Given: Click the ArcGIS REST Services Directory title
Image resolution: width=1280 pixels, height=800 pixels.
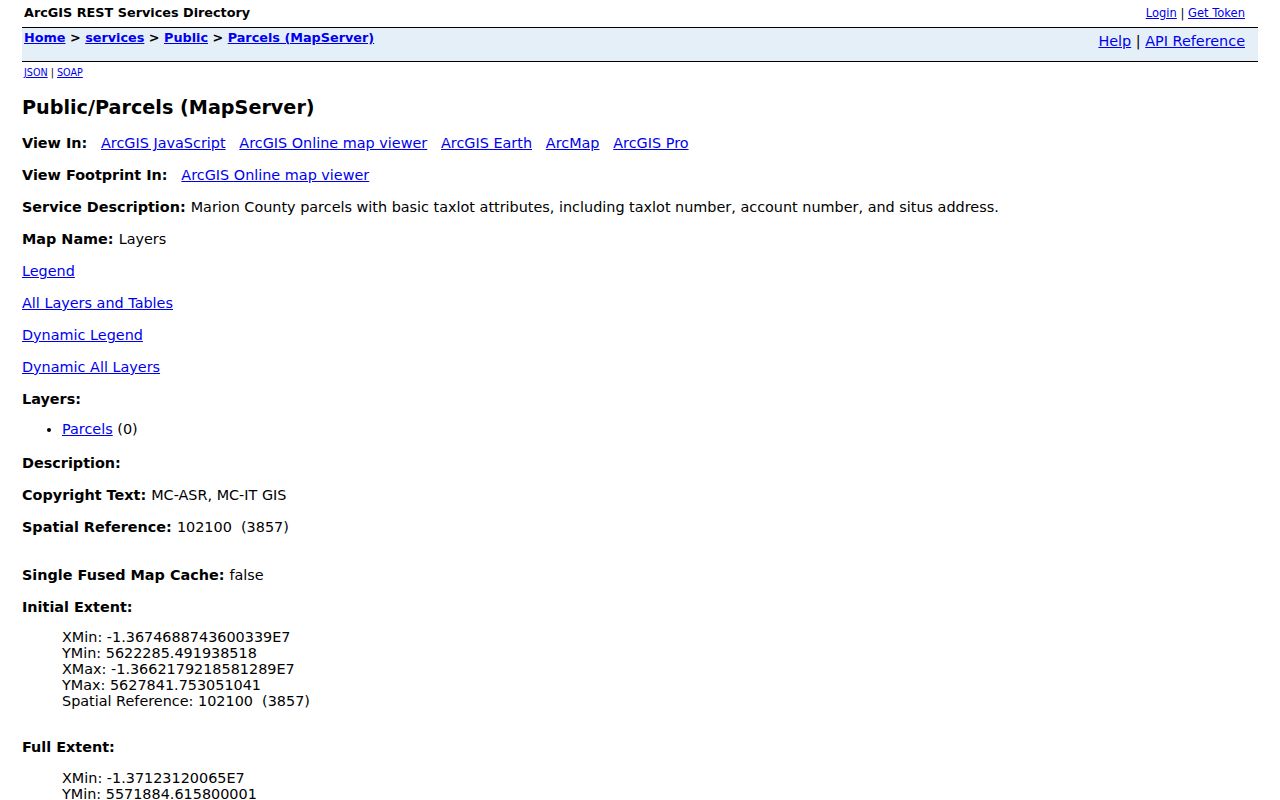Looking at the screenshot, I should point(137,13).
